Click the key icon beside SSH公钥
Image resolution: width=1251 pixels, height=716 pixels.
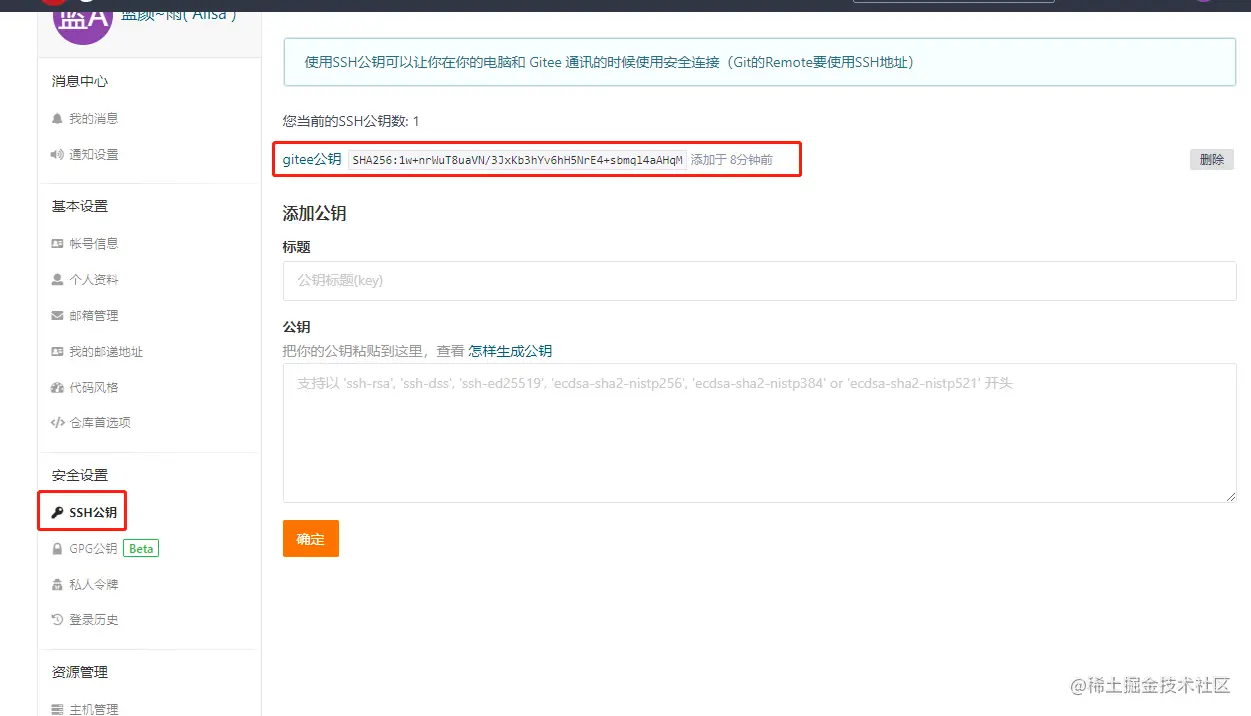point(57,512)
